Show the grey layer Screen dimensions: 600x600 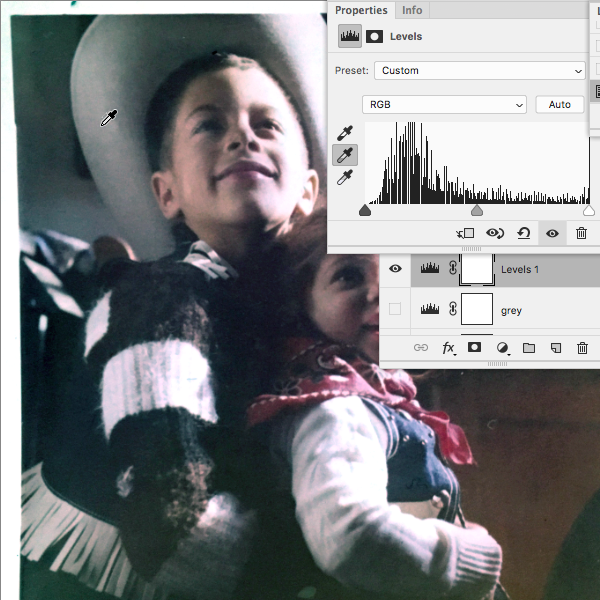(395, 310)
